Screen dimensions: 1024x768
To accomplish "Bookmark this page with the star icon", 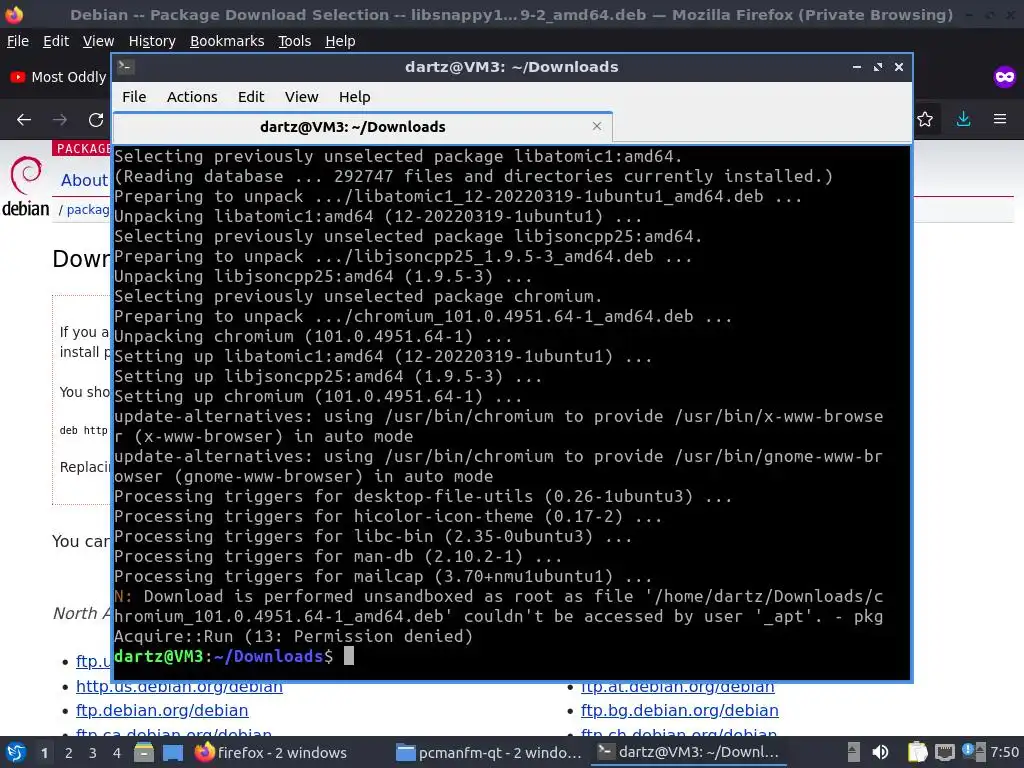I will 925,119.
